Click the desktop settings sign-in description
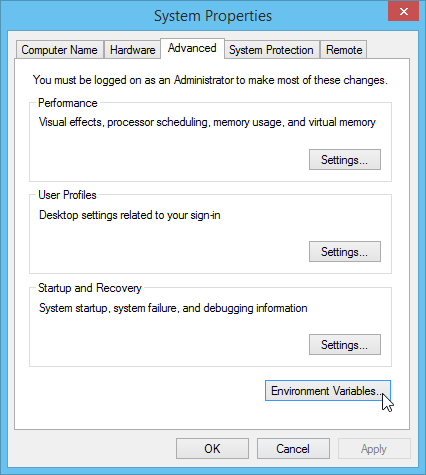The image size is (426, 475). pyautogui.click(x=130, y=215)
